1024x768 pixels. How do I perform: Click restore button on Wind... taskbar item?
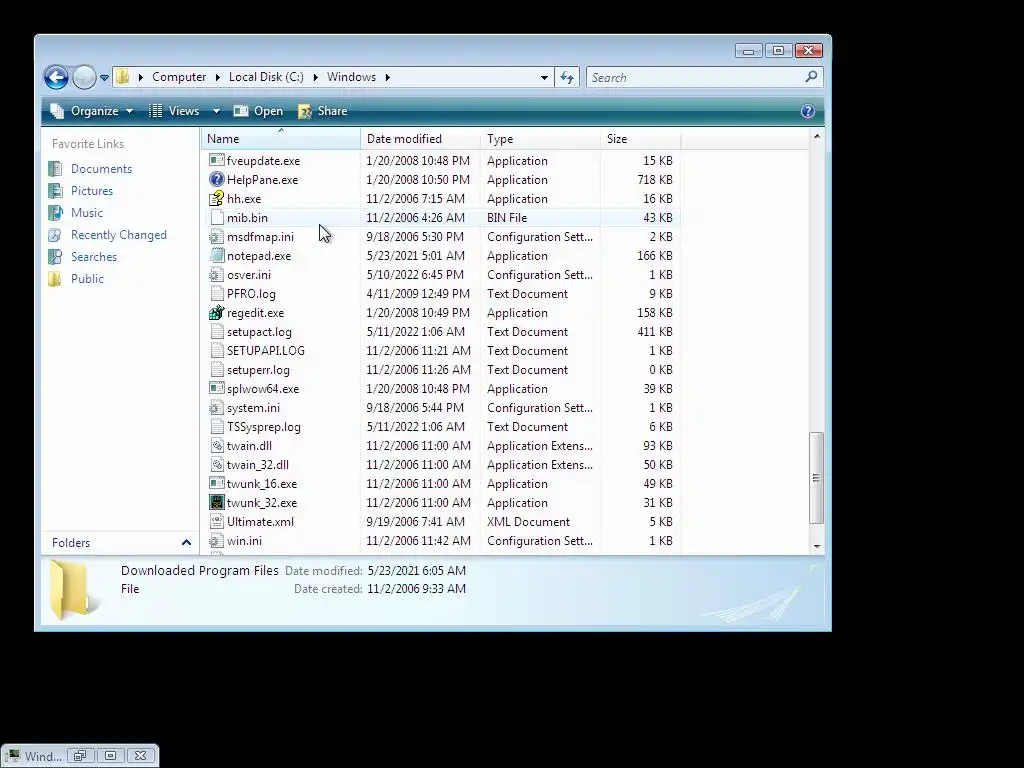click(80, 756)
